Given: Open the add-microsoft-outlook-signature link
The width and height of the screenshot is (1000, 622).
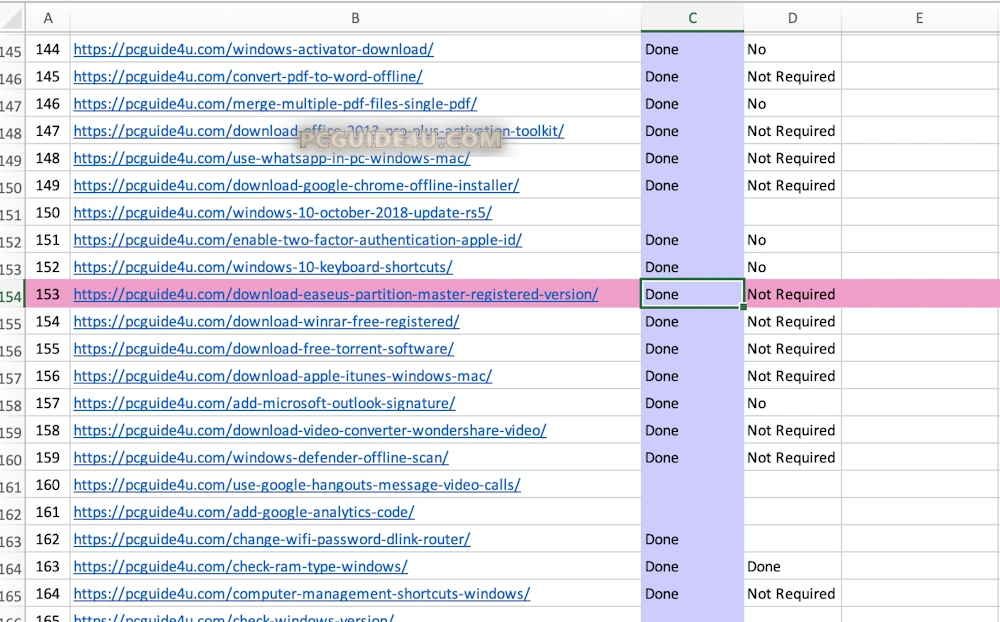Looking at the screenshot, I should [x=264, y=403].
